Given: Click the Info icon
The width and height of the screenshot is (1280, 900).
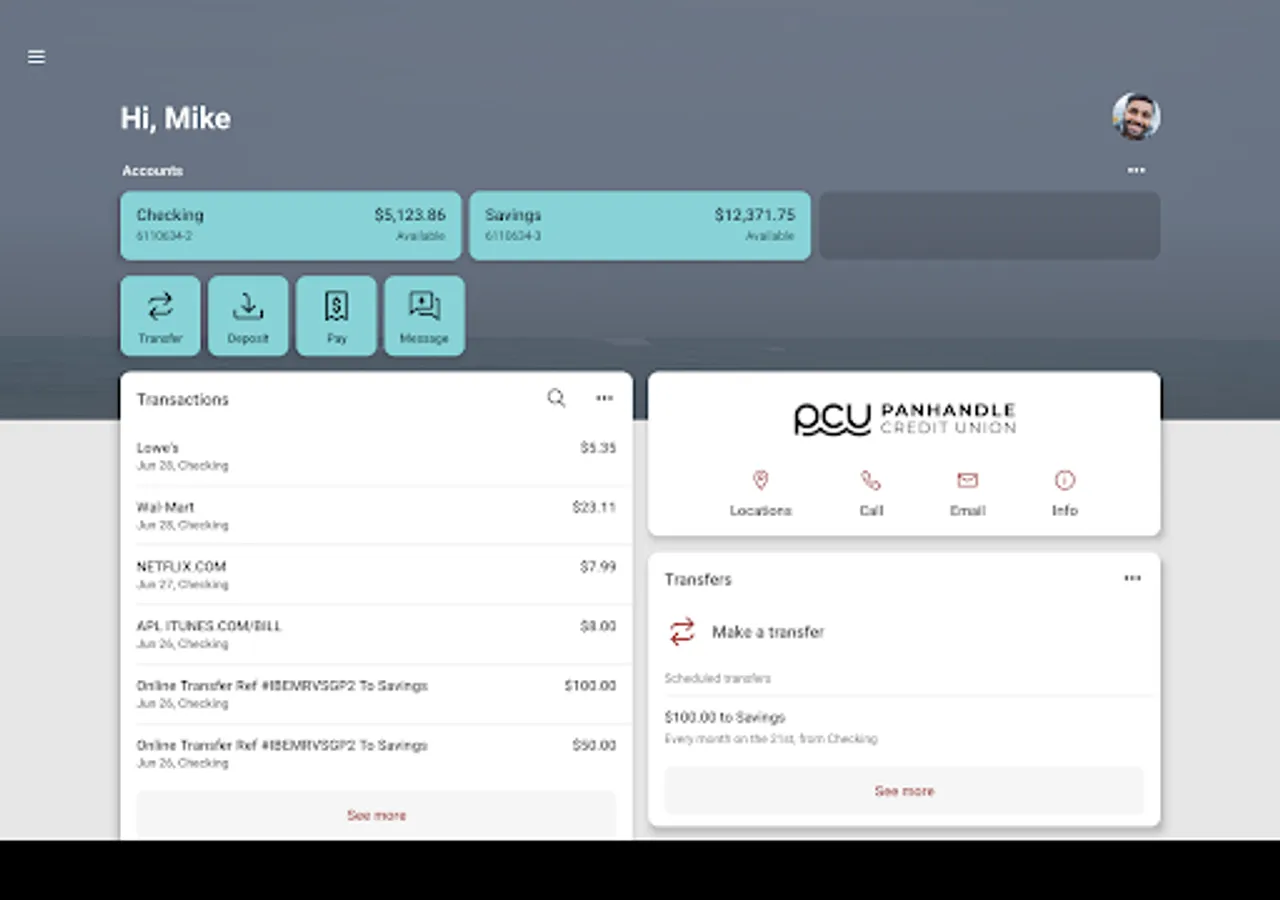Looking at the screenshot, I should tap(1063, 481).
